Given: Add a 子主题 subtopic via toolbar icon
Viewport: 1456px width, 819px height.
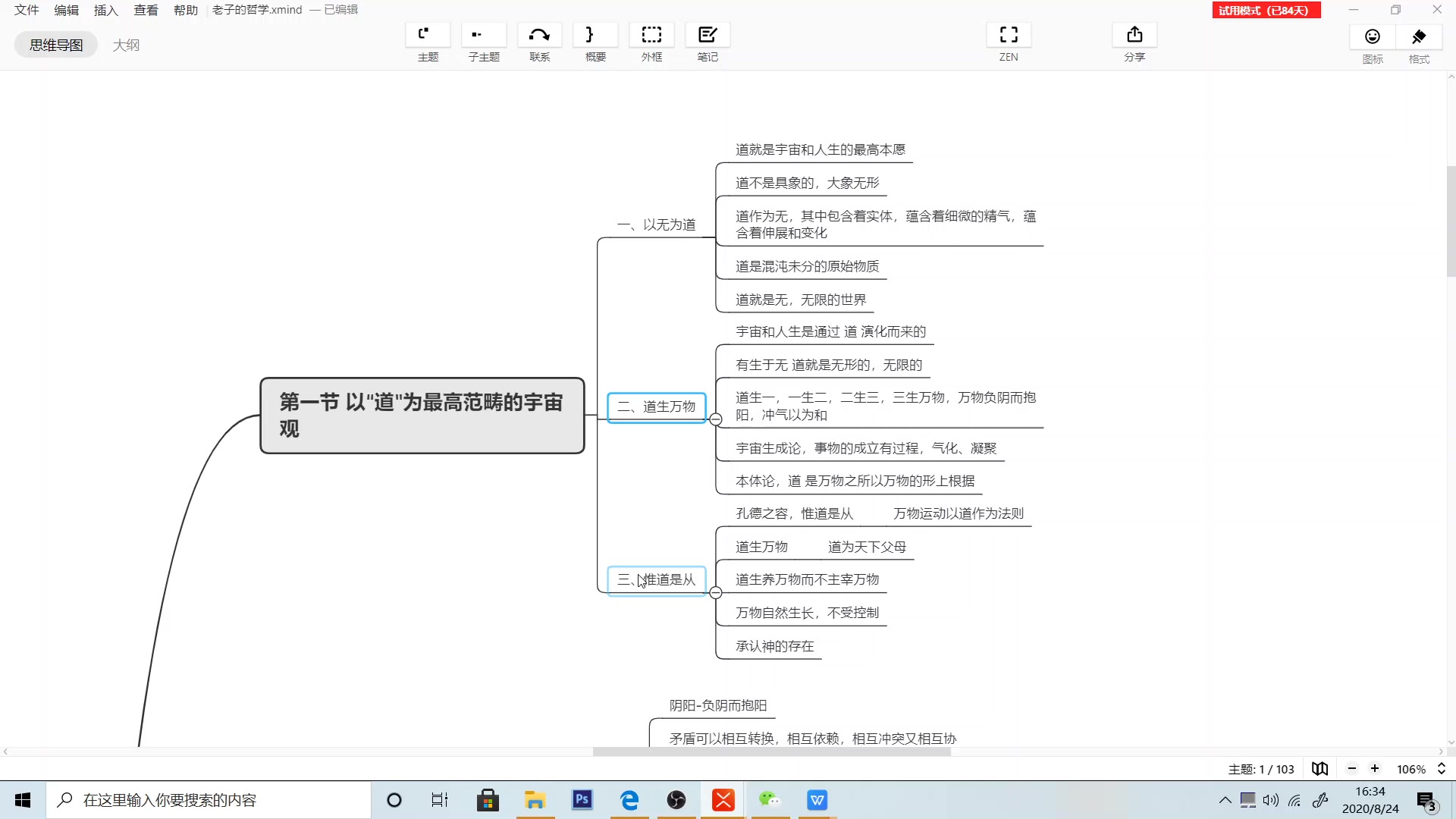Looking at the screenshot, I should pos(483,36).
